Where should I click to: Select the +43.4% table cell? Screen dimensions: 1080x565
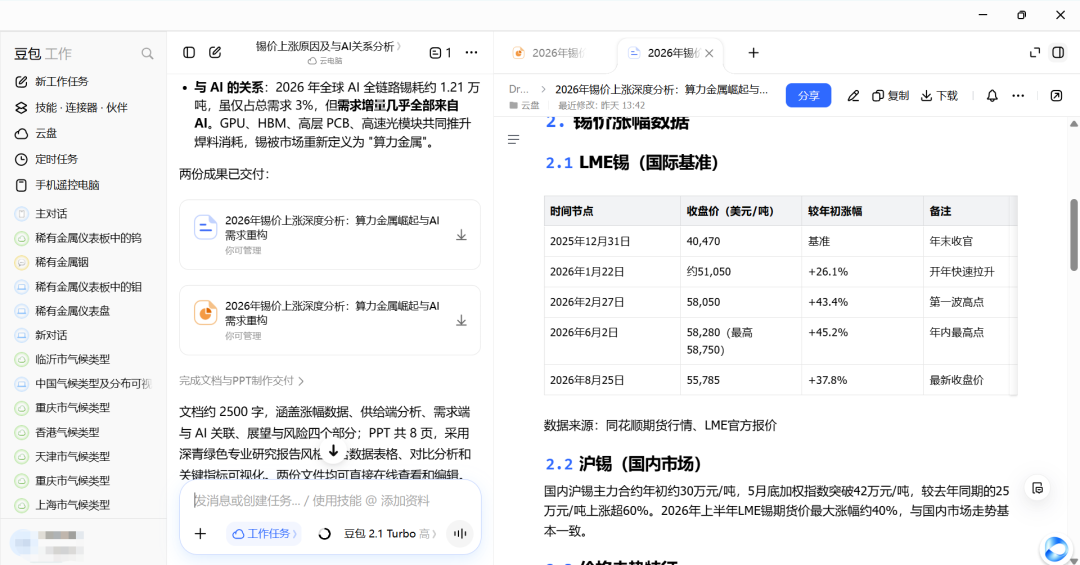tap(862, 302)
